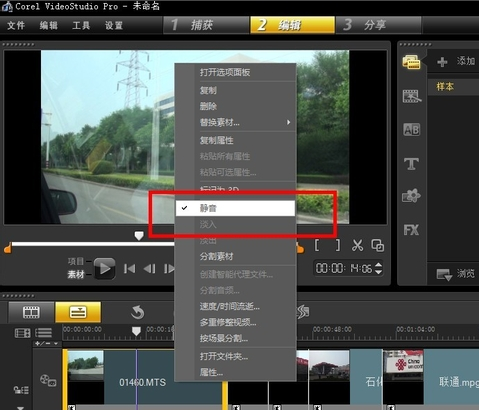Choose 速度/时间流逝 in context menu
The width and height of the screenshot is (479, 410).
click(x=230, y=306)
